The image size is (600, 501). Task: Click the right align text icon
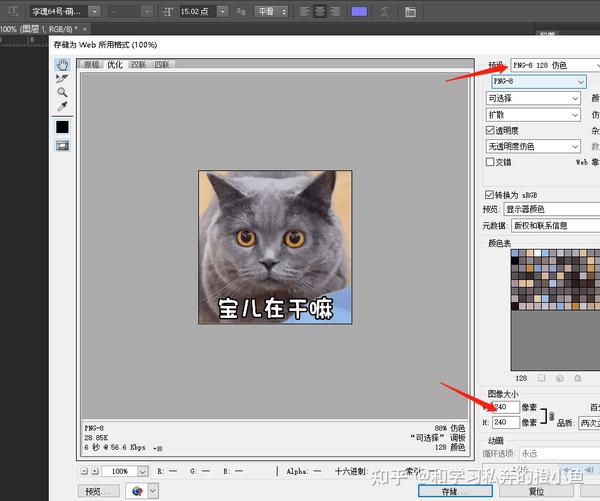[334, 11]
